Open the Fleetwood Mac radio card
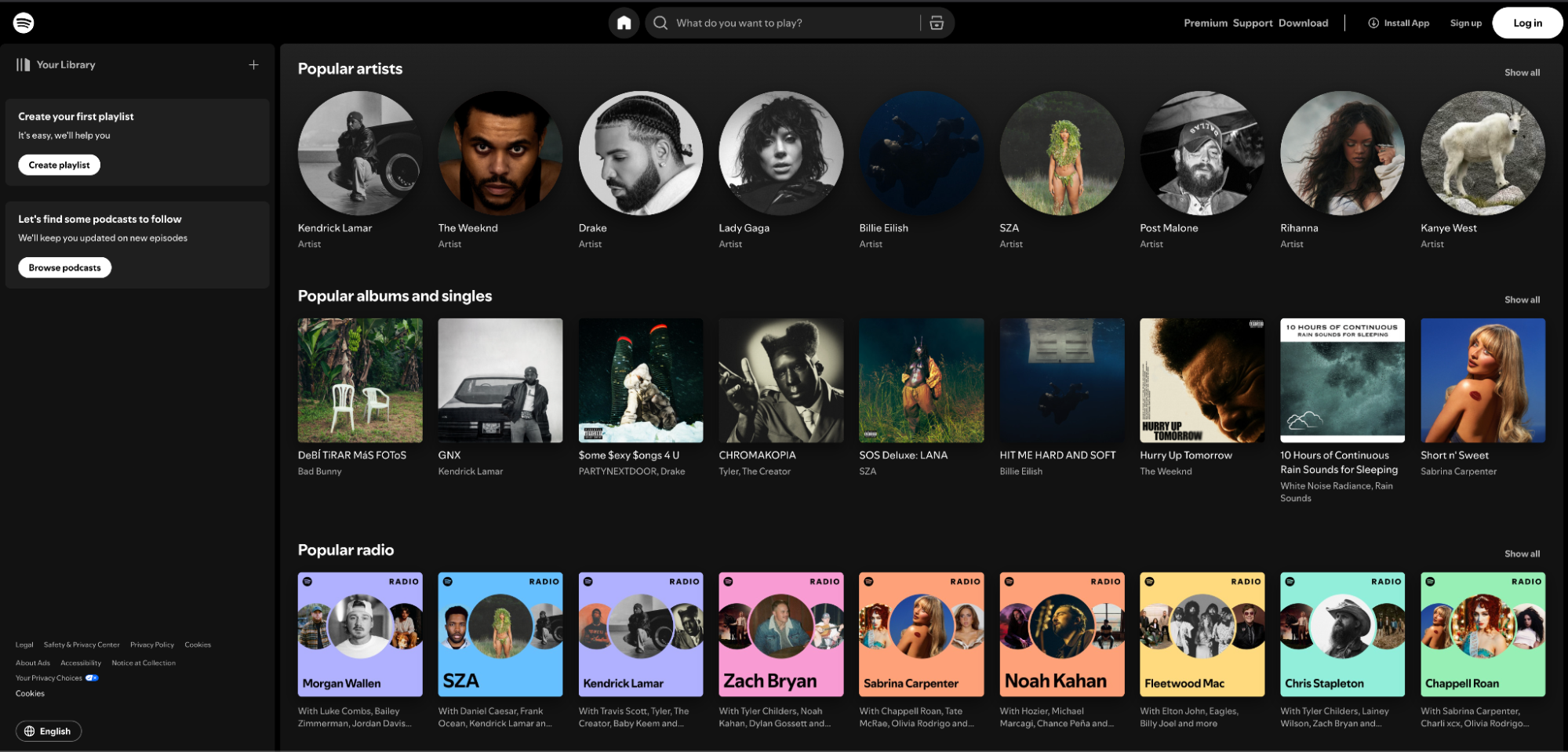This screenshot has height=752, width=1568. [1202, 634]
